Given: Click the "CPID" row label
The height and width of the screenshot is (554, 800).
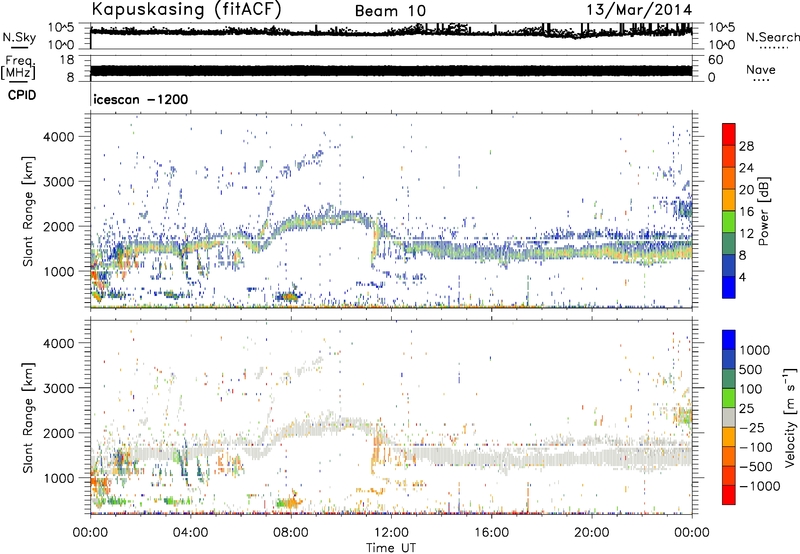Looking at the screenshot, I should (x=22, y=95).
